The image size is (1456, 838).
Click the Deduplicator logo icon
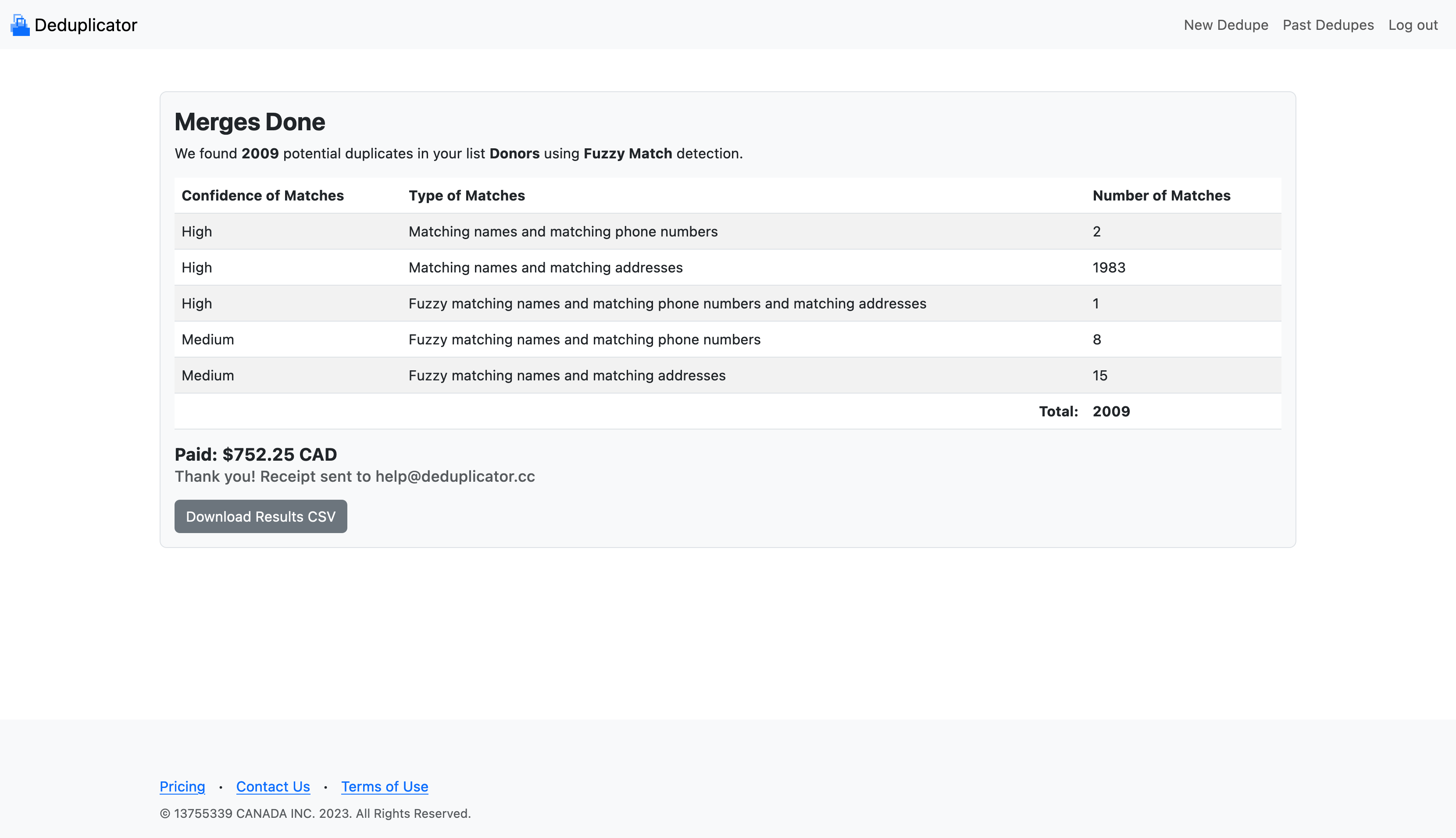[x=20, y=25]
